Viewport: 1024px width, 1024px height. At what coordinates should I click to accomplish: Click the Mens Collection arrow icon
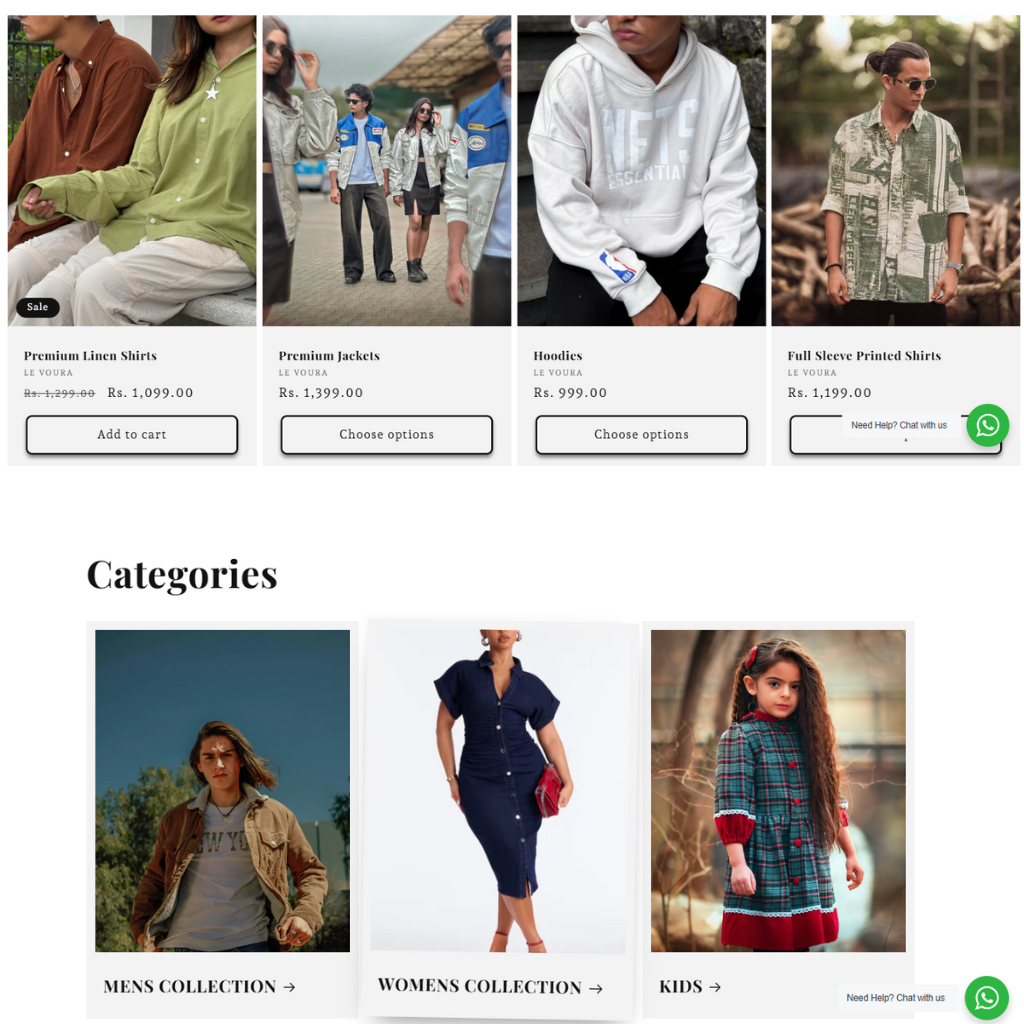click(289, 987)
